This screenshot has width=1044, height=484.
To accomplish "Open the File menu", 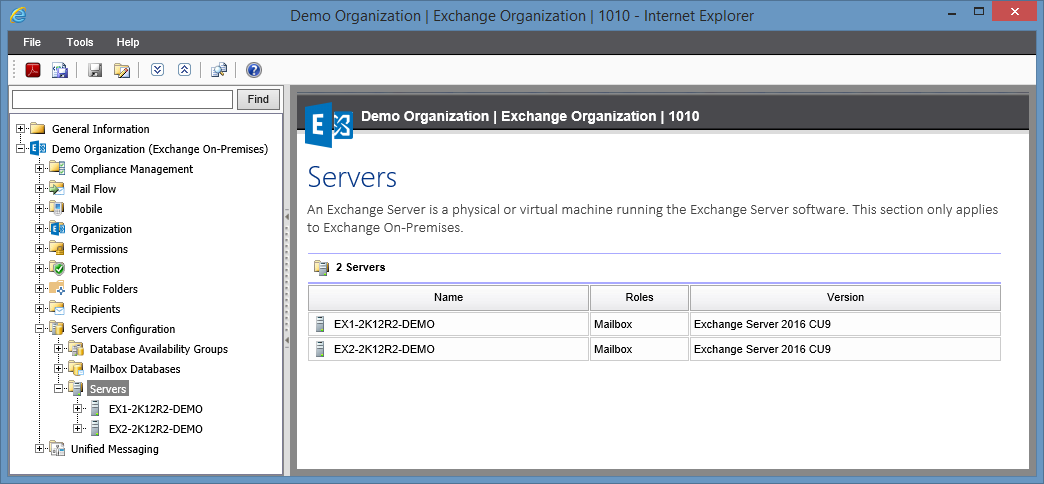I will pyautogui.click(x=32, y=42).
